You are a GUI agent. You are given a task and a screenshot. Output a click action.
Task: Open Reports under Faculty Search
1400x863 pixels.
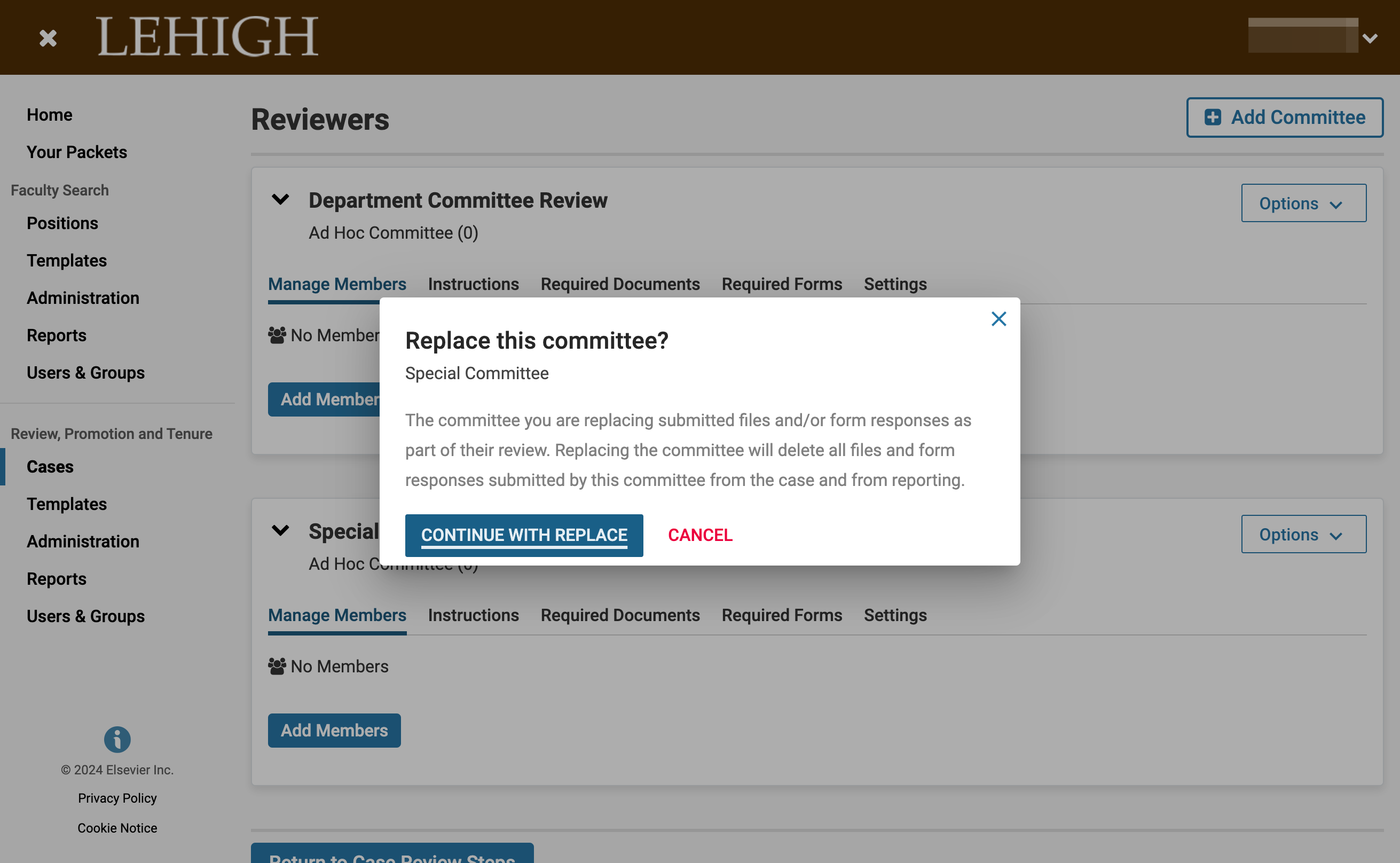tap(57, 335)
